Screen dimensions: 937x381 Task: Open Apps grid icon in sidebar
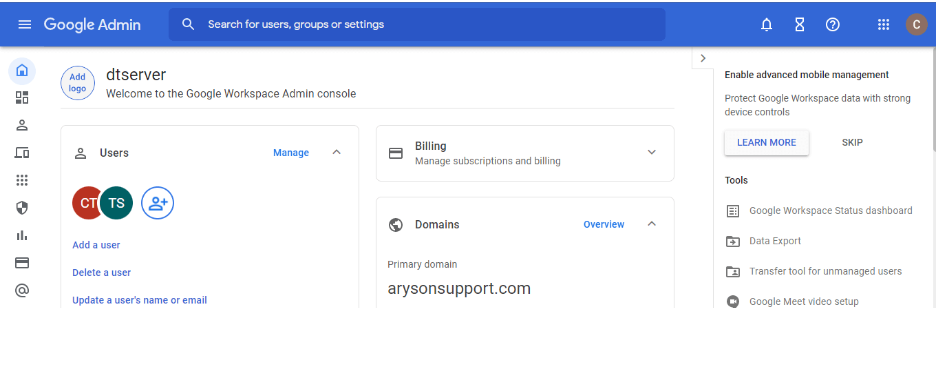pyautogui.click(x=22, y=180)
